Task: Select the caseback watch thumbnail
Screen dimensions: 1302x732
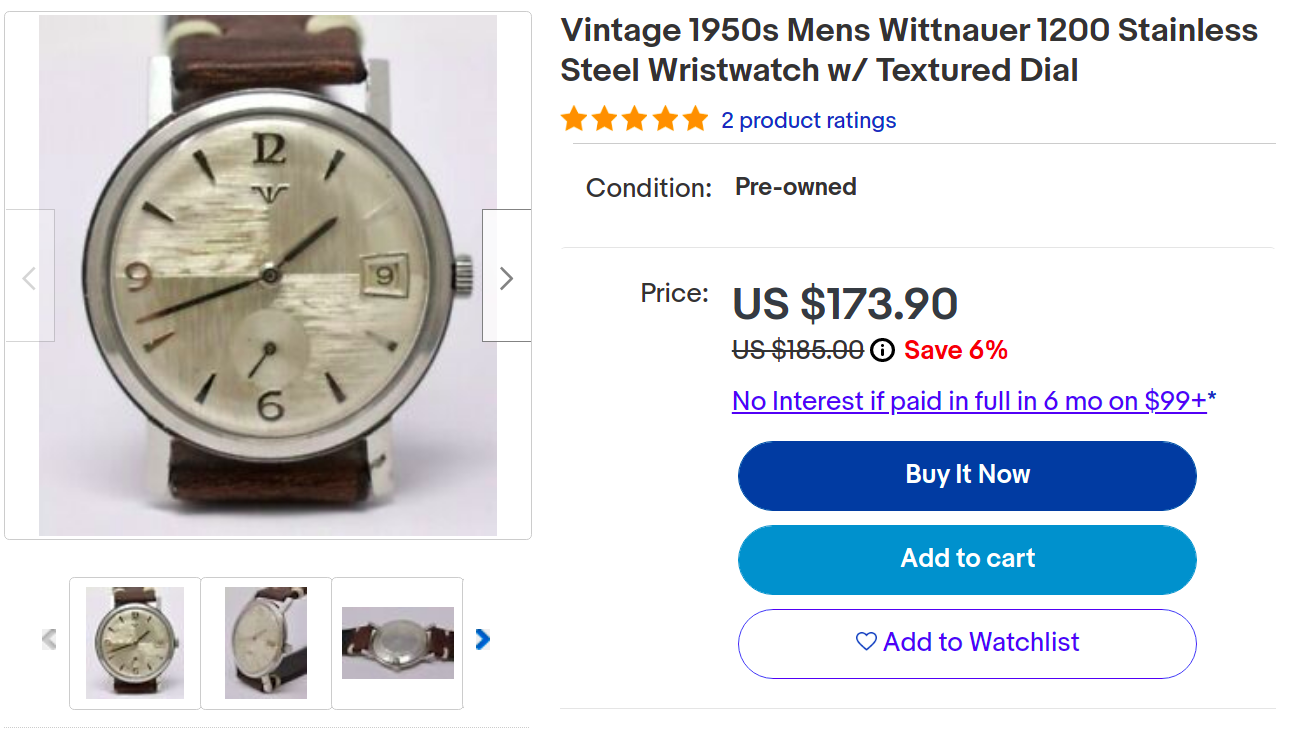Action: [x=397, y=643]
